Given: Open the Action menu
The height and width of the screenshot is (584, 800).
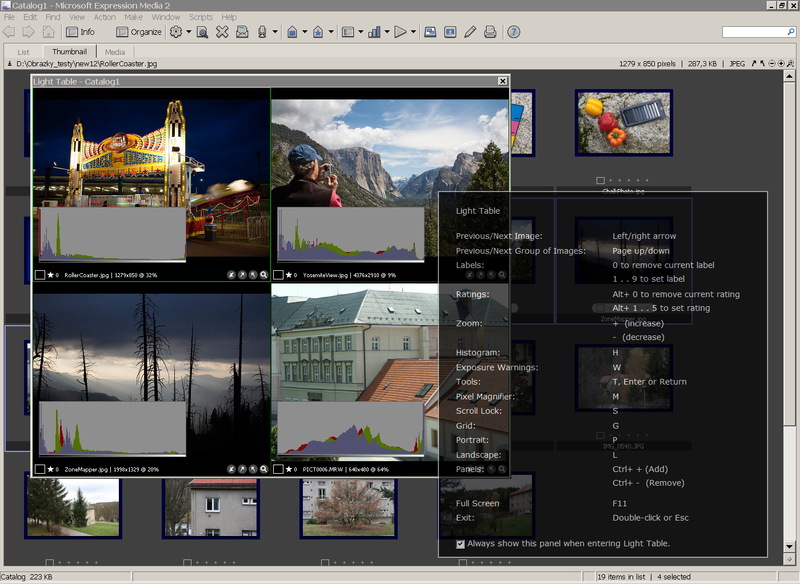Looking at the screenshot, I should tap(105, 17).
